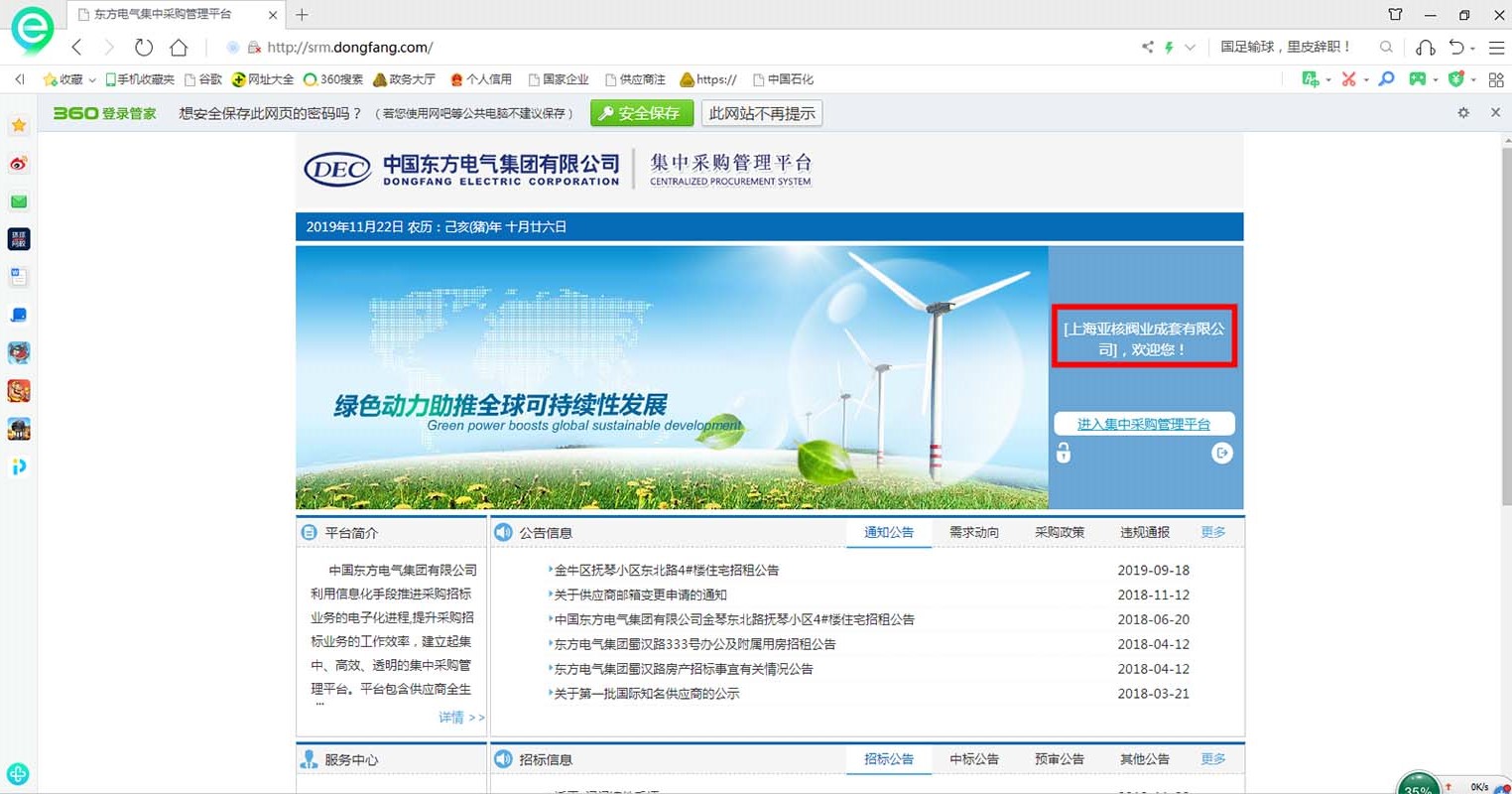This screenshot has width=1512, height=794.
Task: Open the green mail icon in sidebar
Action: pyautogui.click(x=19, y=201)
